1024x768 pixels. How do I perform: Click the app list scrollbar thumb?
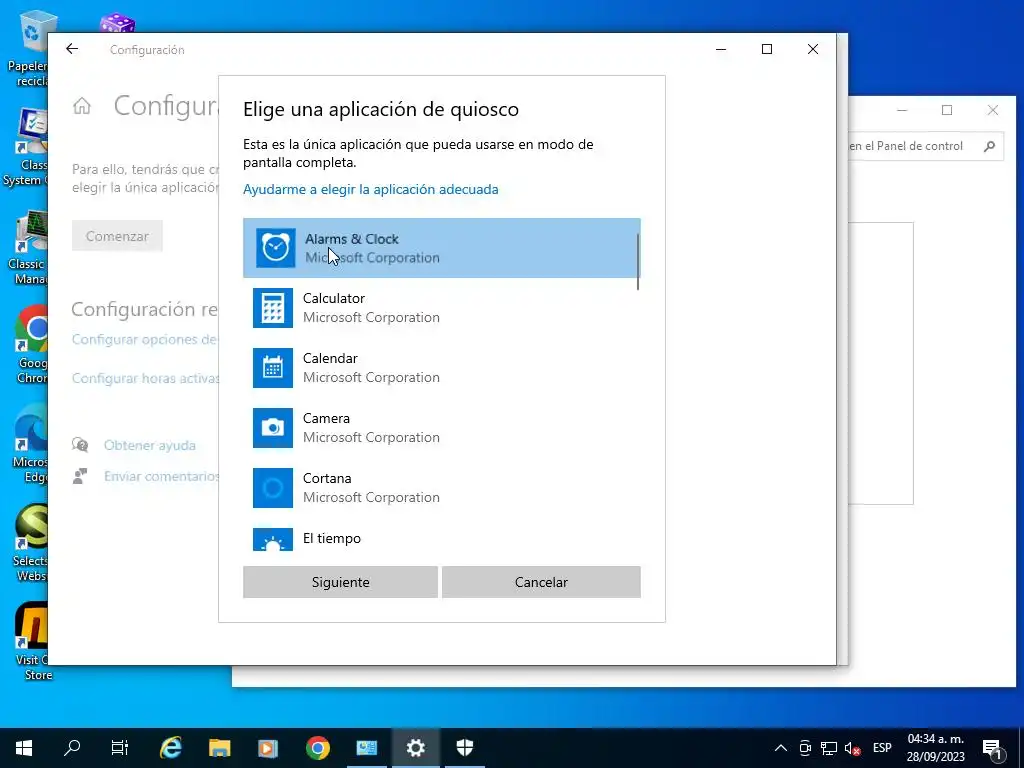click(x=637, y=261)
